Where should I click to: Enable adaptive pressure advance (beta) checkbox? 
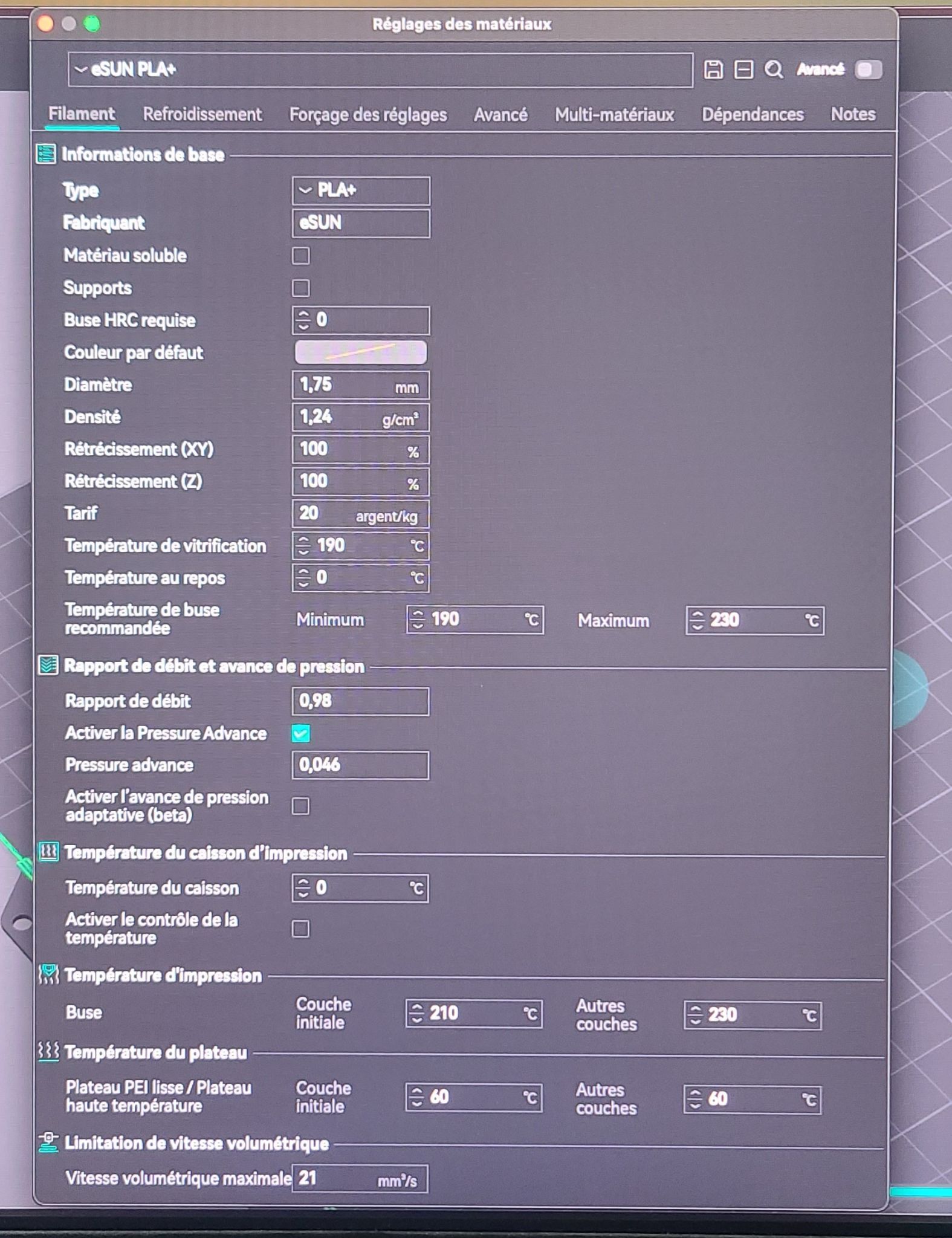pos(301,806)
